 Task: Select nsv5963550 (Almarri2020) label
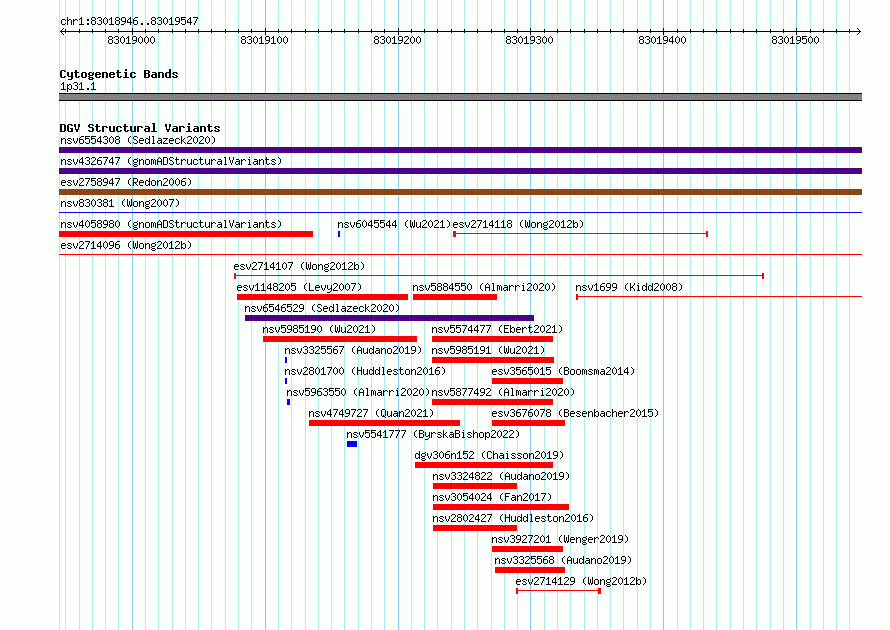coord(358,392)
